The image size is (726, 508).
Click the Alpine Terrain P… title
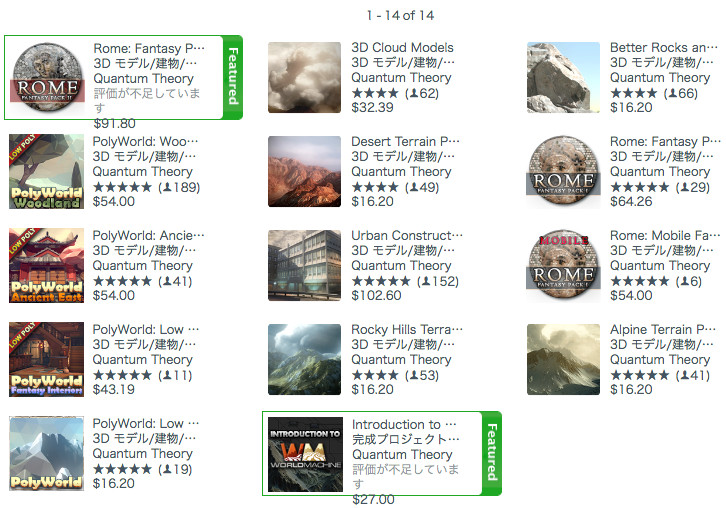point(663,330)
